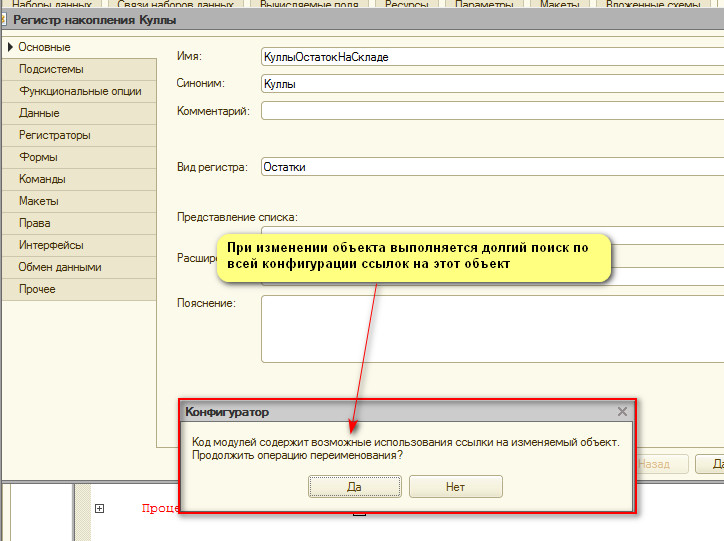Open the Вид регистра combo box
The image size is (724, 541).
490,167
